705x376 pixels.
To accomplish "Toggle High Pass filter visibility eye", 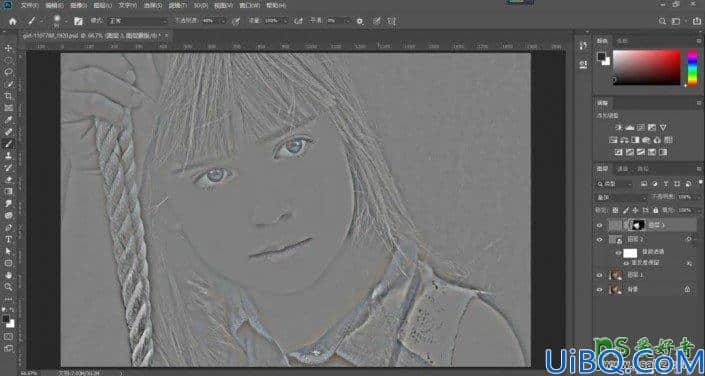I will 626,263.
